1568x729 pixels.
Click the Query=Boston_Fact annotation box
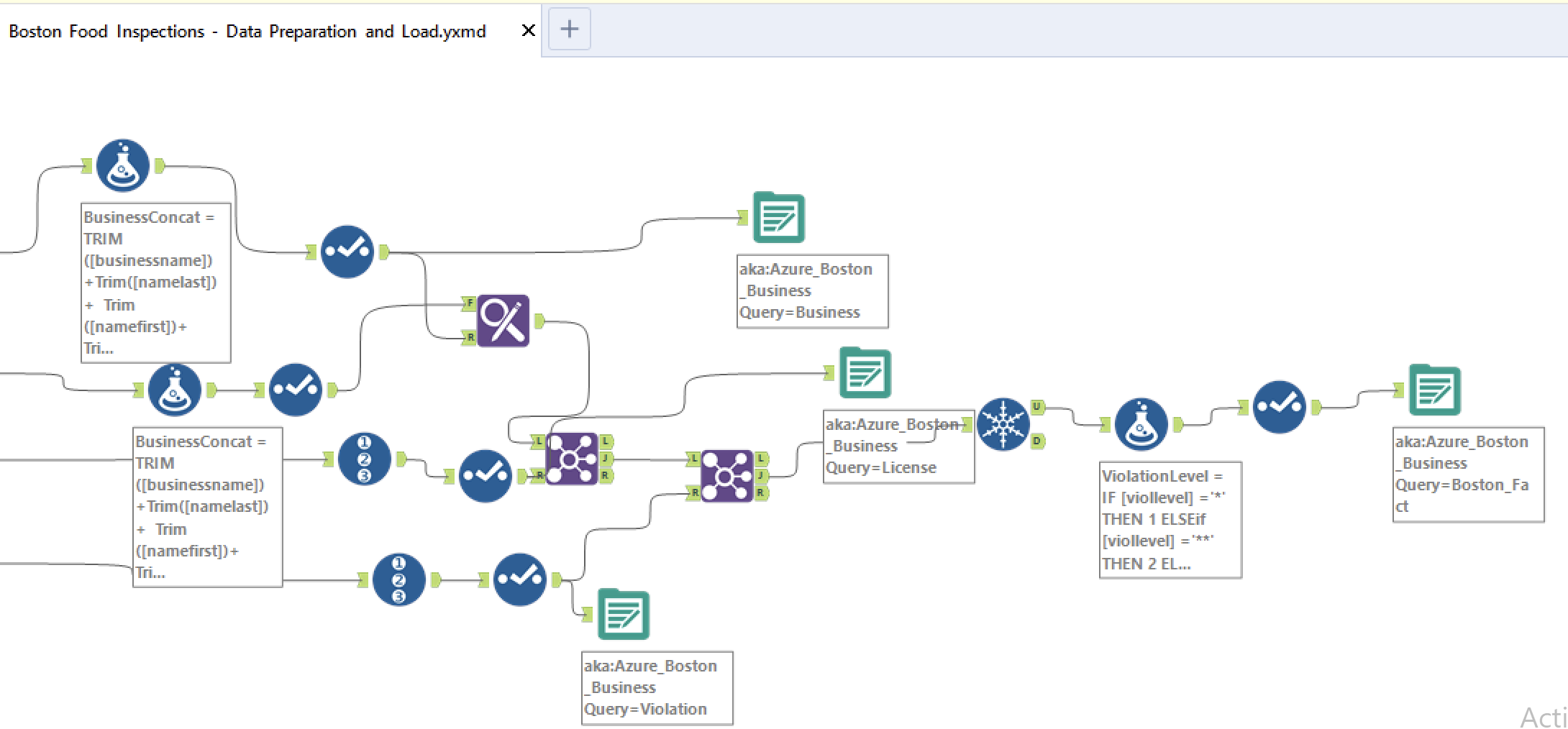click(x=1469, y=474)
